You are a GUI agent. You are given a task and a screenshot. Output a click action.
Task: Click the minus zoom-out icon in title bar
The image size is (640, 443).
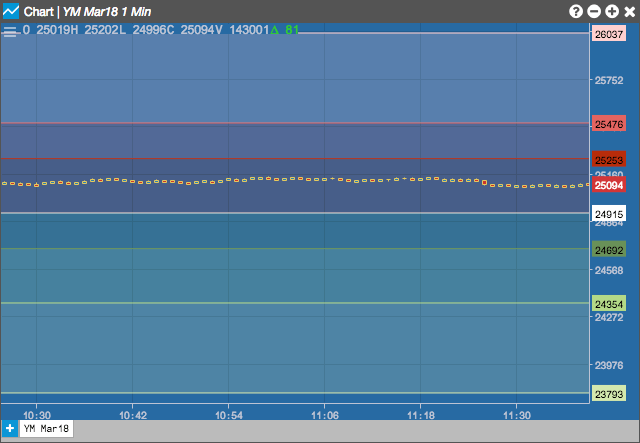click(x=594, y=11)
